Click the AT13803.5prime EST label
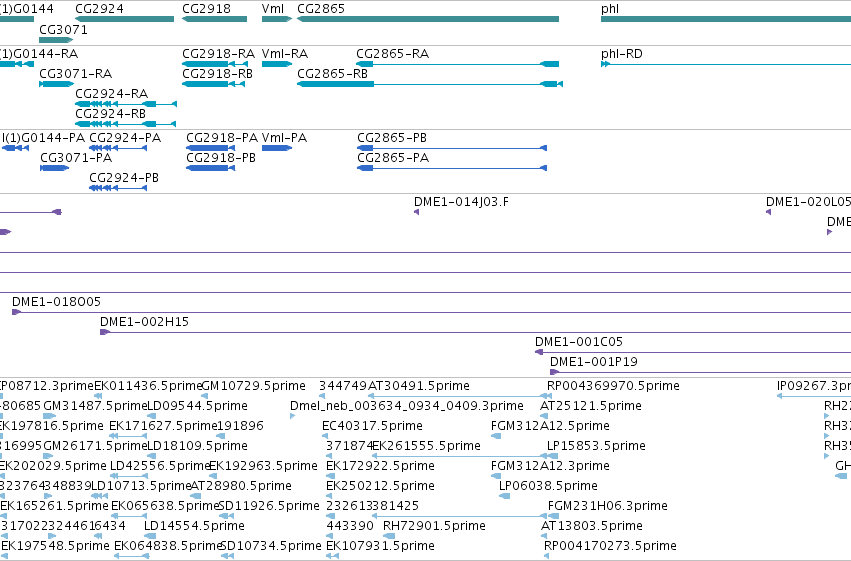 592,526
